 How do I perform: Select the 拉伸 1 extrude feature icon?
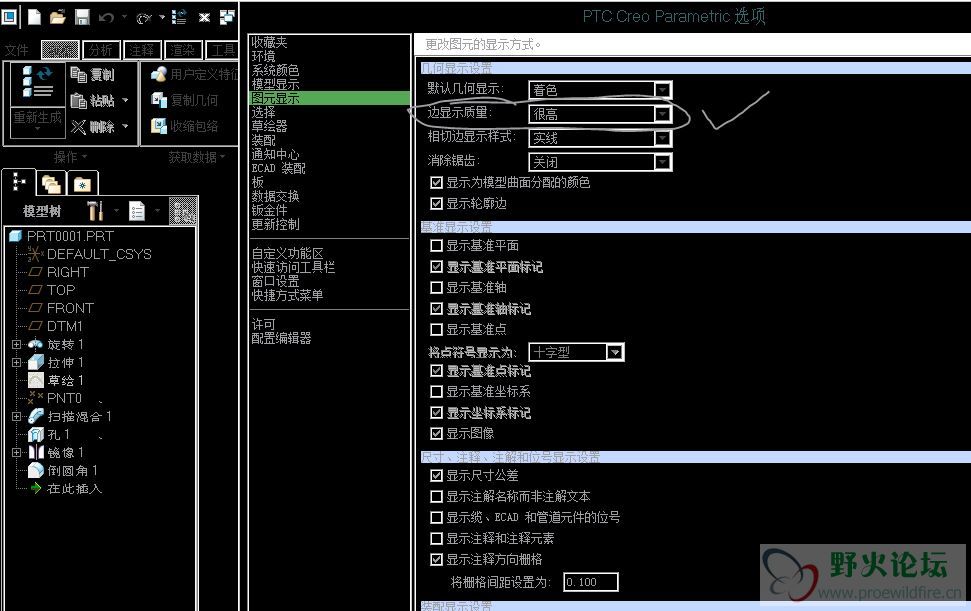(36, 362)
